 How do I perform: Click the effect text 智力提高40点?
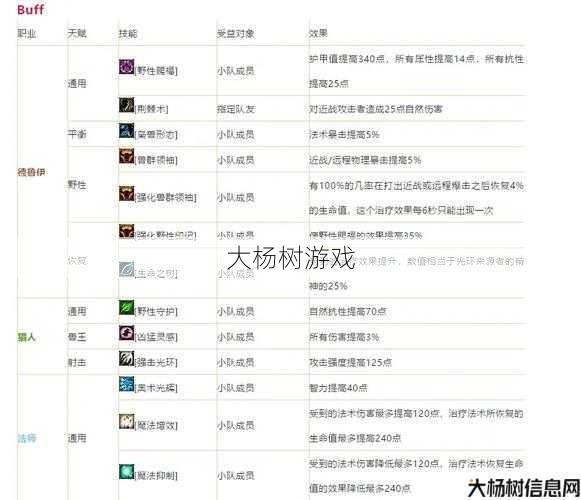click(x=338, y=388)
